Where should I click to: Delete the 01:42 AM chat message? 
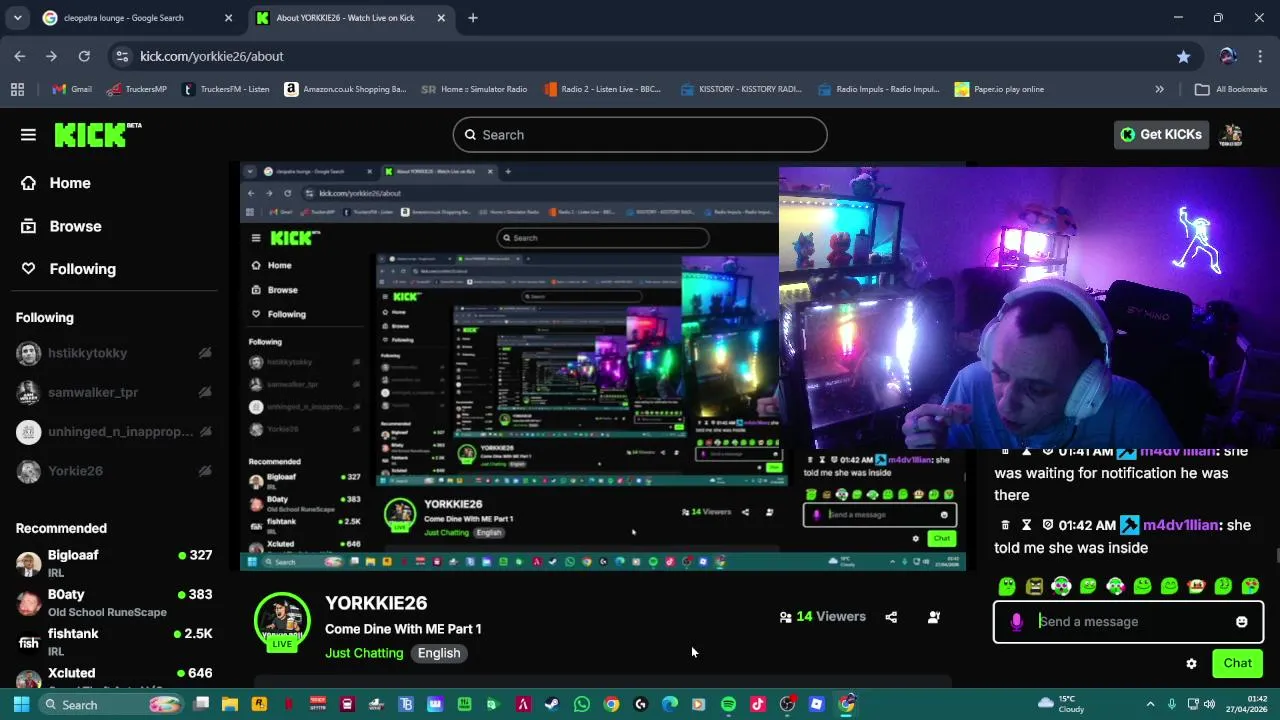pos(1005,525)
